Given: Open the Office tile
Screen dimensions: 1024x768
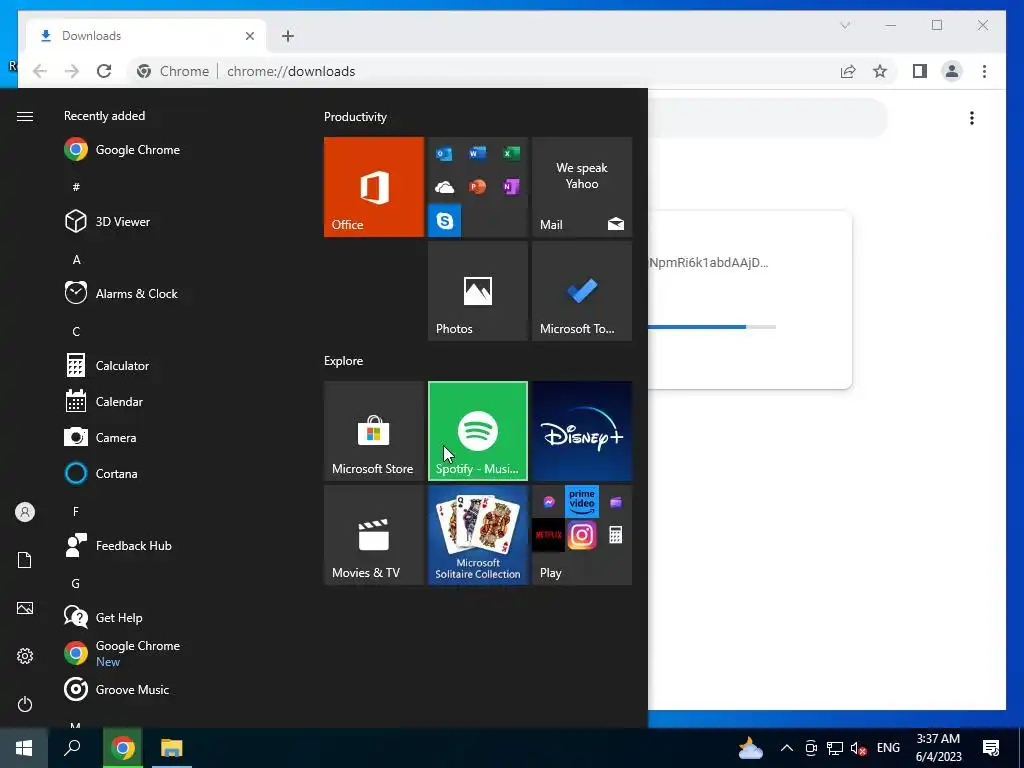Looking at the screenshot, I should tap(374, 187).
